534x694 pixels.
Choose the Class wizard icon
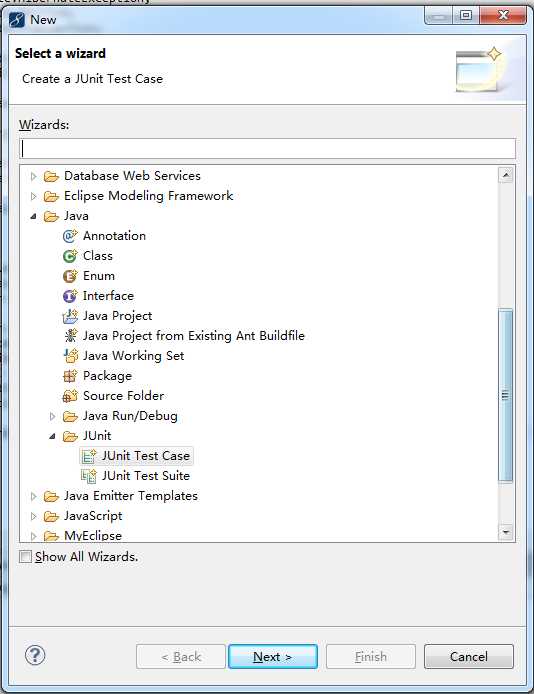[x=70, y=256]
